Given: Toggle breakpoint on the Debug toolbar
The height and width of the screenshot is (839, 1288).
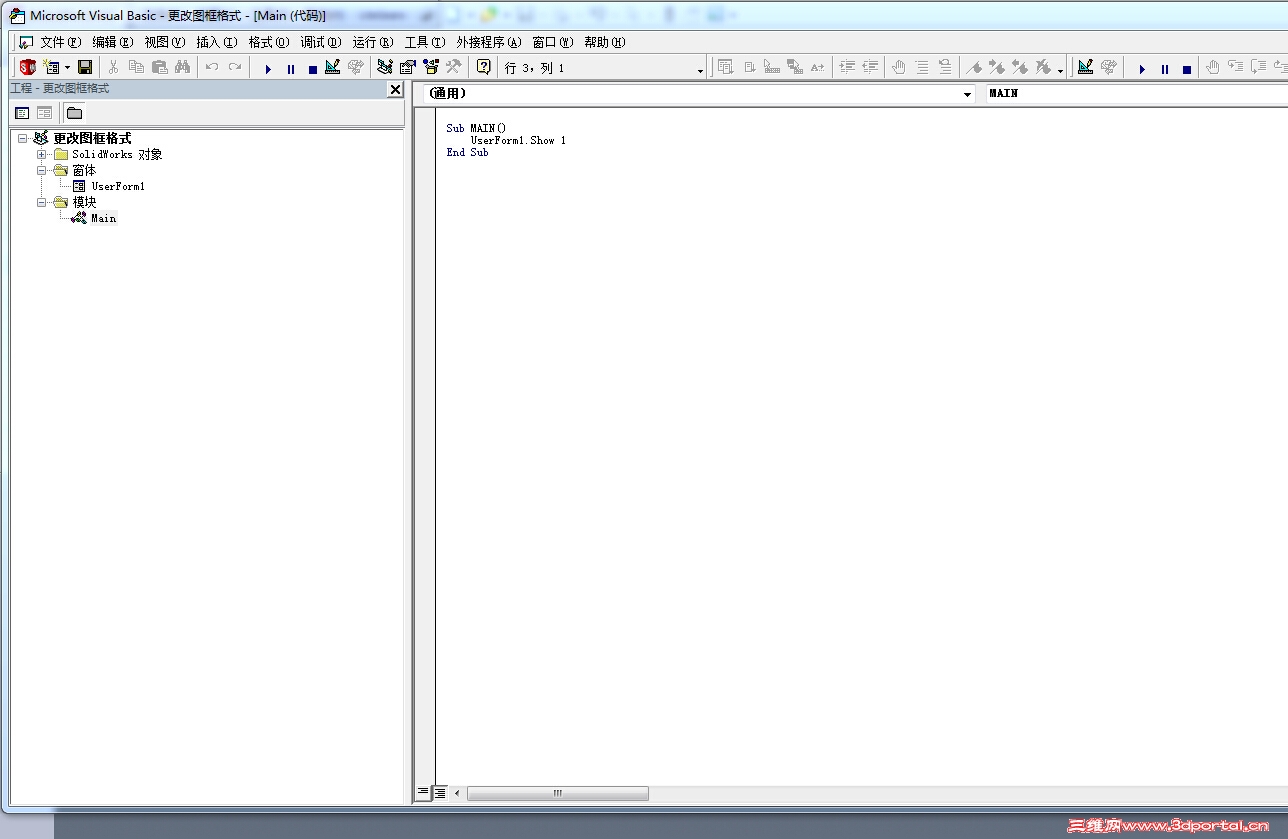Looking at the screenshot, I should click(1213, 67).
